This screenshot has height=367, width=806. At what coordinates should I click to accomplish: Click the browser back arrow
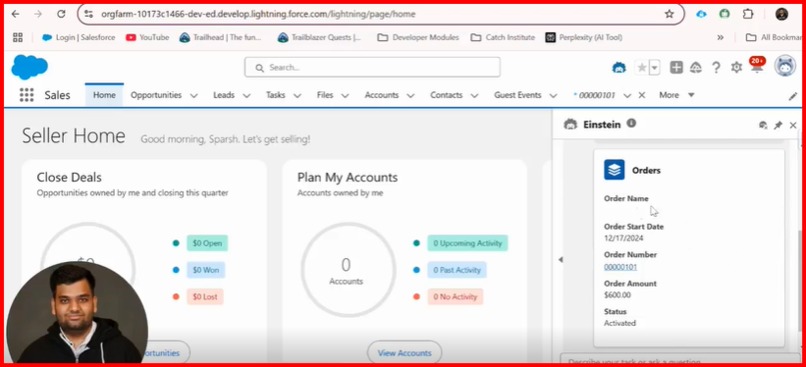pos(15,14)
